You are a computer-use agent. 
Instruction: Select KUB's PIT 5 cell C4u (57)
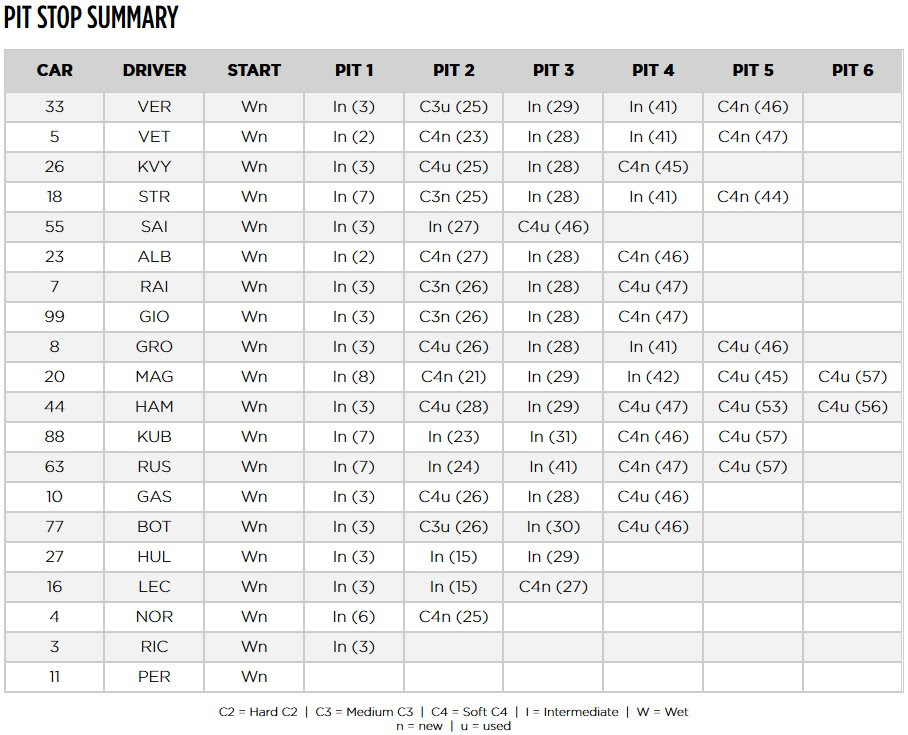tap(753, 437)
